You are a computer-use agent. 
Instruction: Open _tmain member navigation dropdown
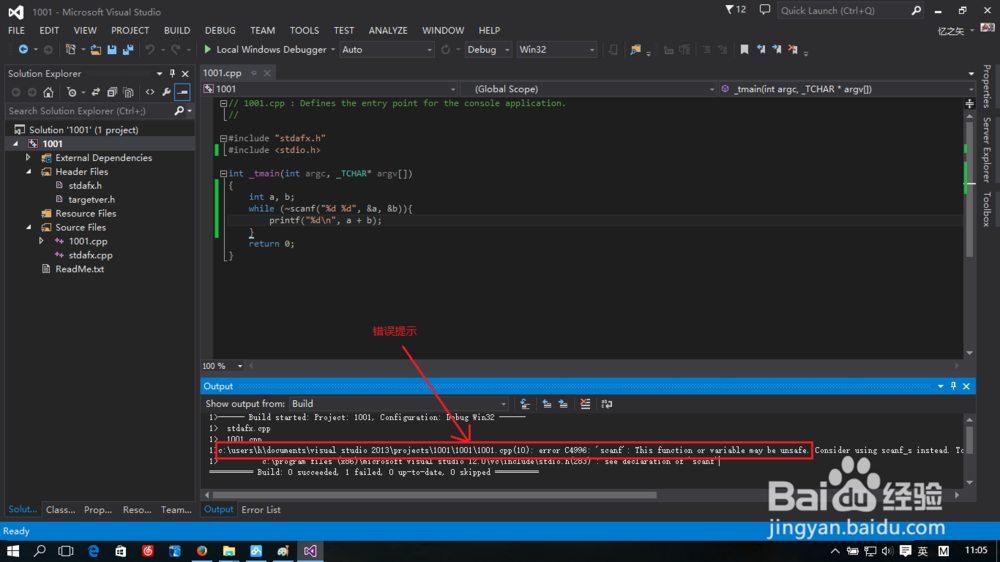tap(848, 89)
